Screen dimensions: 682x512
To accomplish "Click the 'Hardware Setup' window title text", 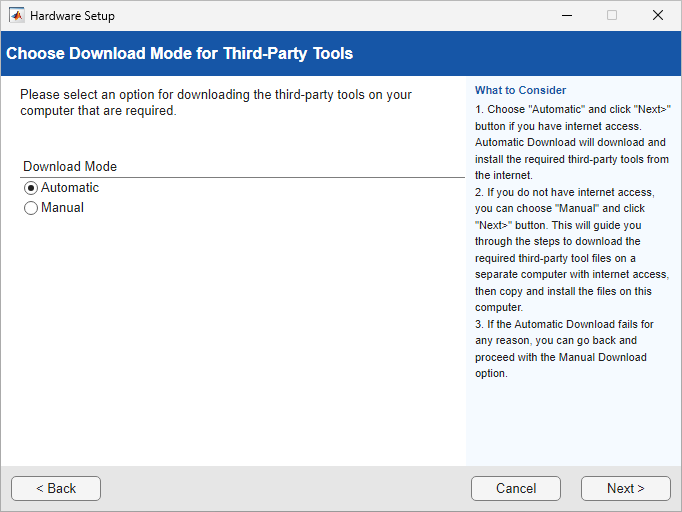I will click(72, 16).
